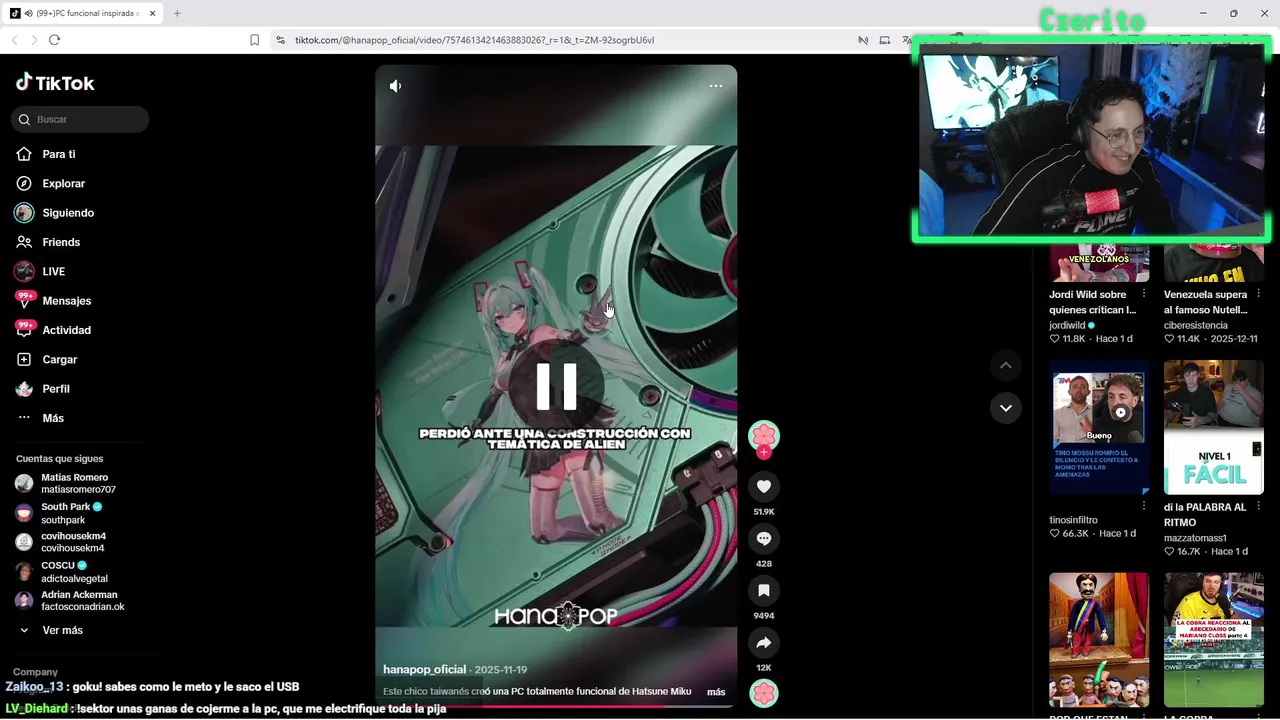1280x720 pixels.
Task: Open the Tino Mossu video thumbnail
Action: point(1099,427)
